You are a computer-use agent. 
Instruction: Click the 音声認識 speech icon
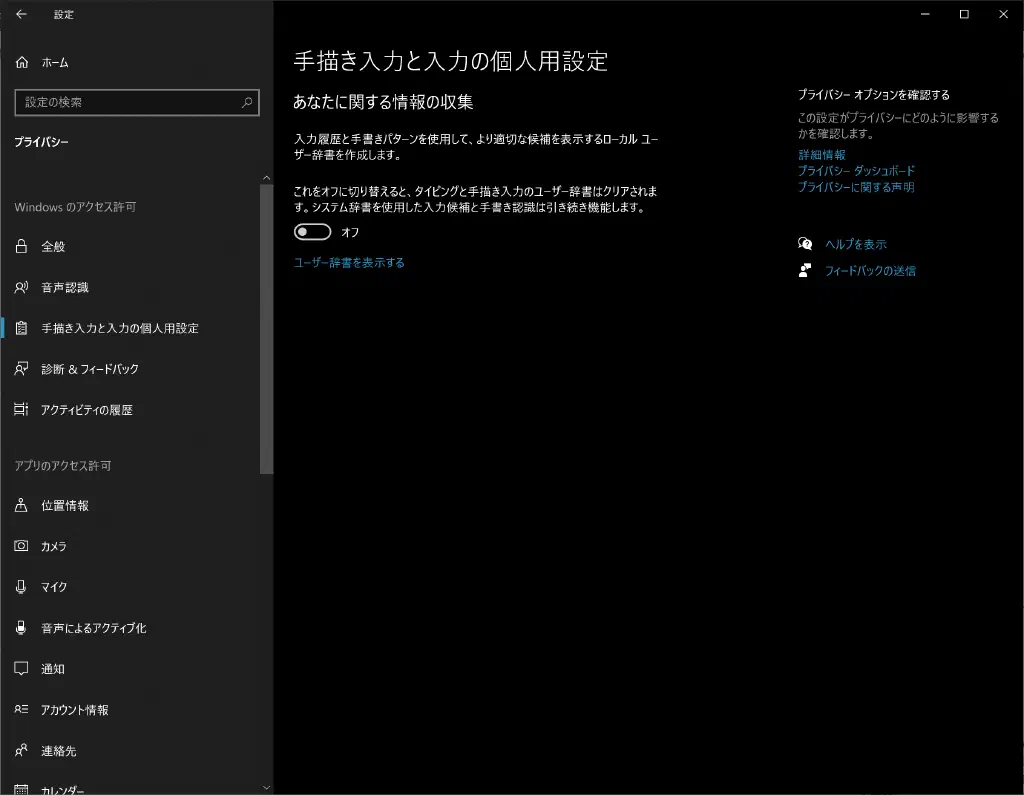coord(21,288)
